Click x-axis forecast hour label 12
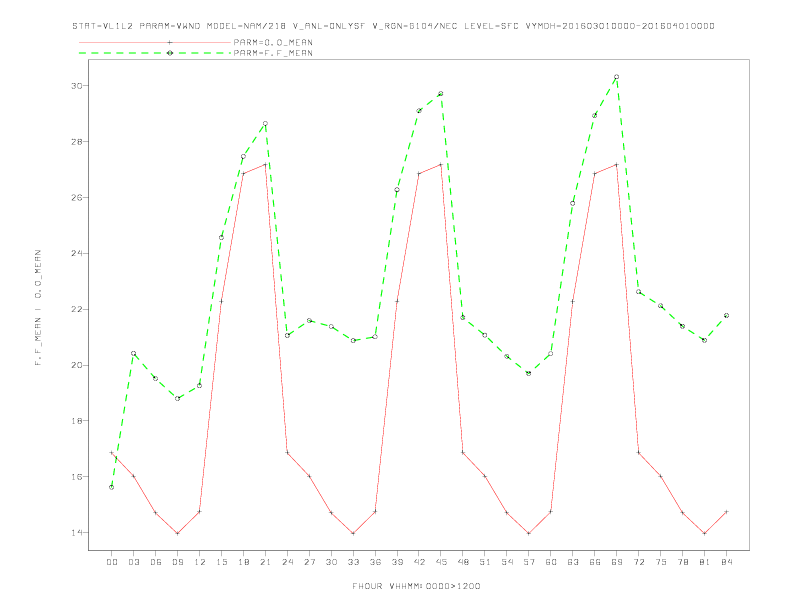 (x=200, y=562)
